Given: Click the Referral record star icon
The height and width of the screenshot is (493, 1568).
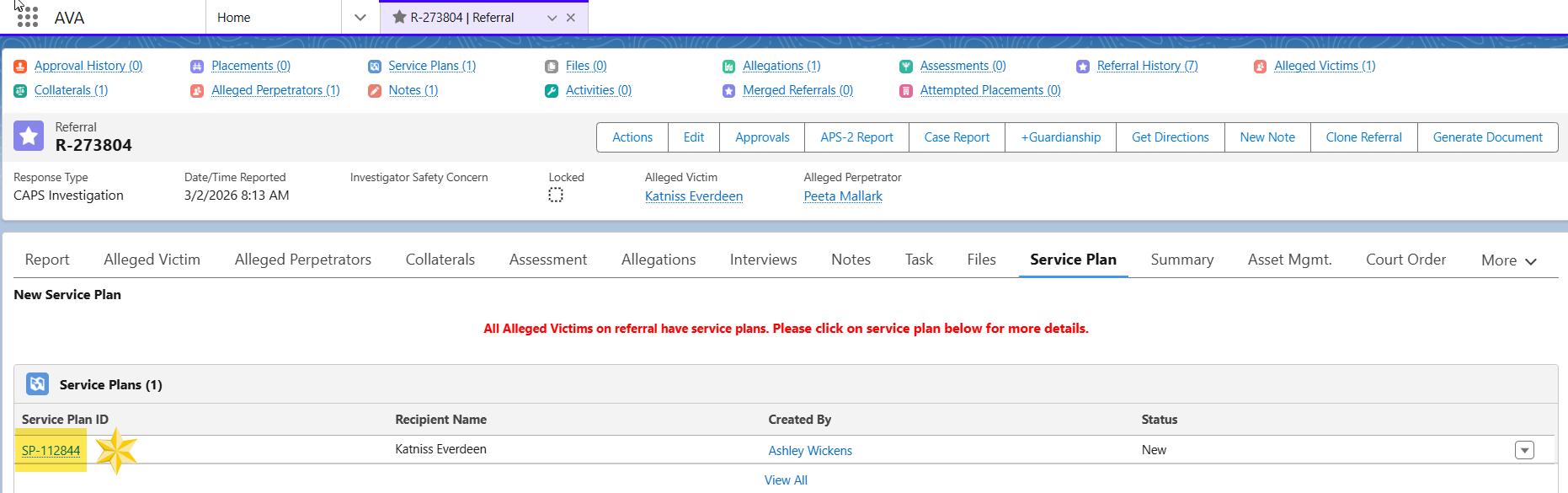Looking at the screenshot, I should coord(29,136).
